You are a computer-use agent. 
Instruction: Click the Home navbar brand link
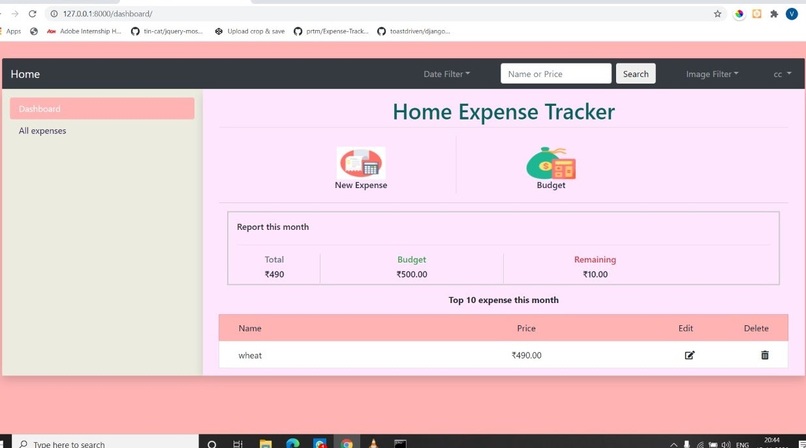point(25,74)
